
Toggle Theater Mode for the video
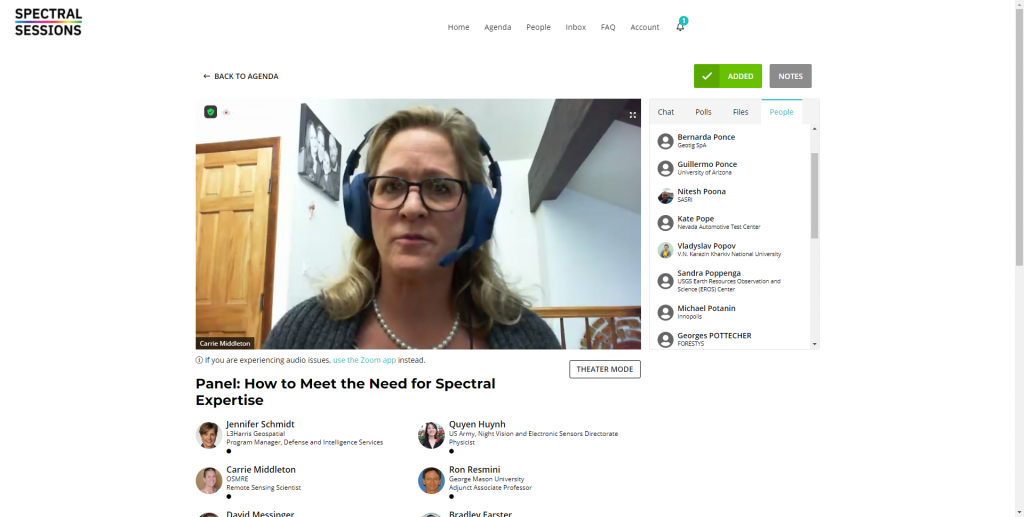[605, 369]
